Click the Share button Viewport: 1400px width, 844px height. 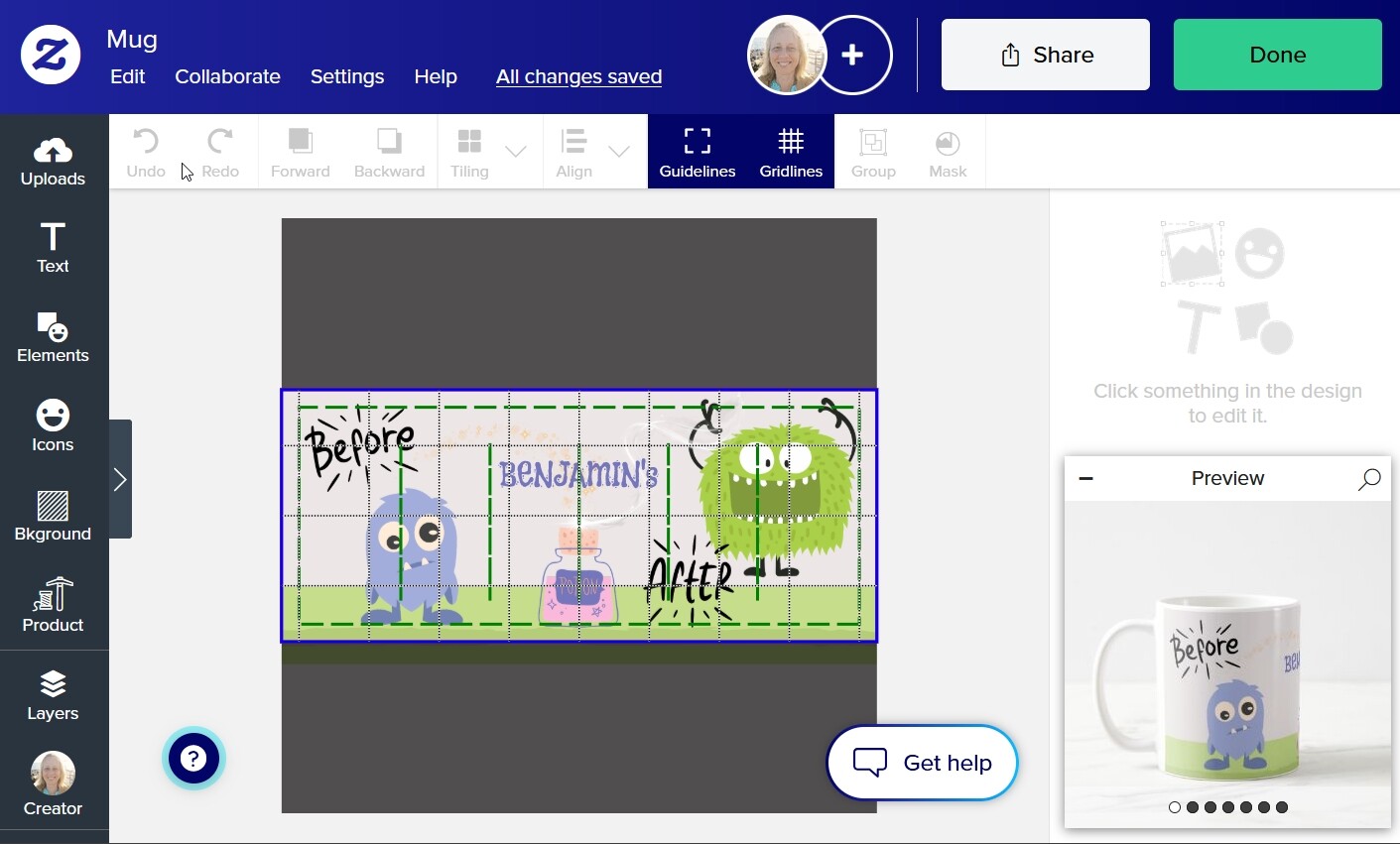point(1046,55)
